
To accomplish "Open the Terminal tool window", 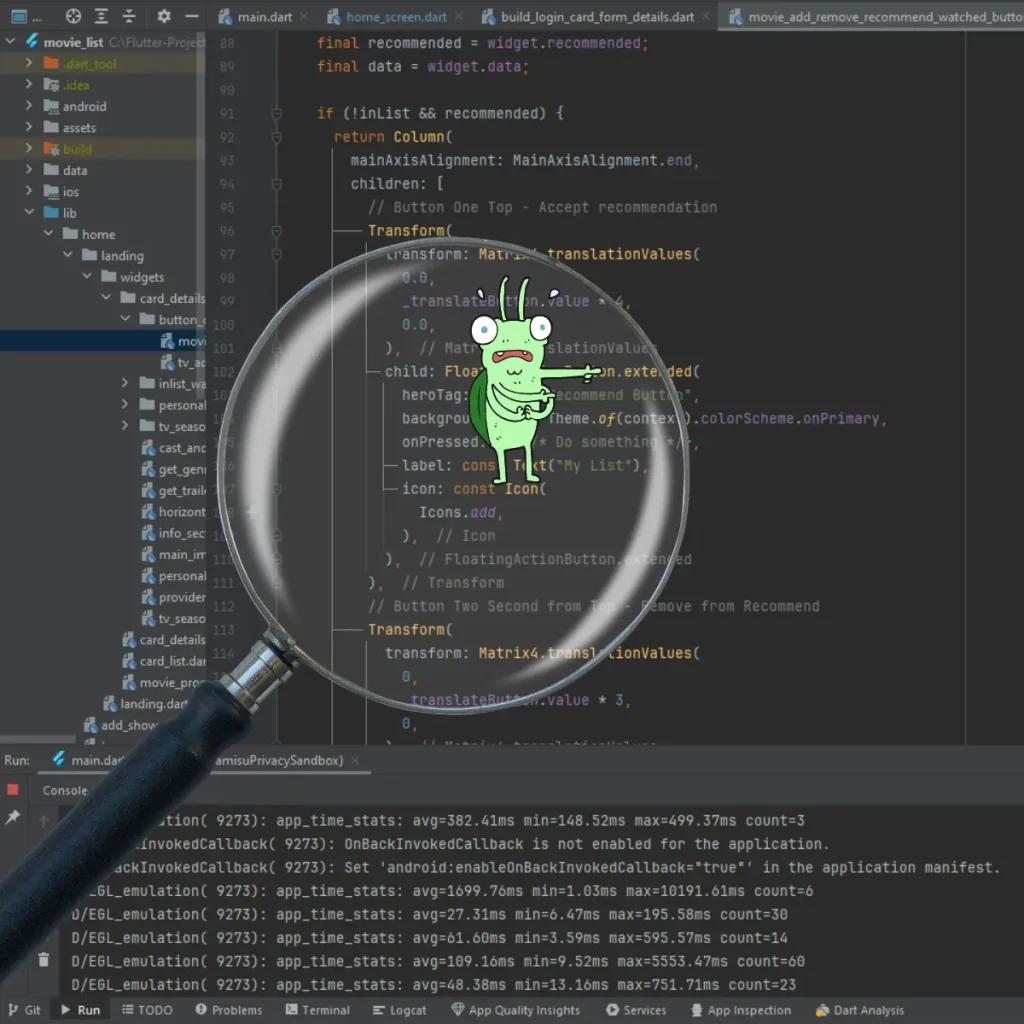I will pyautogui.click(x=318, y=1010).
